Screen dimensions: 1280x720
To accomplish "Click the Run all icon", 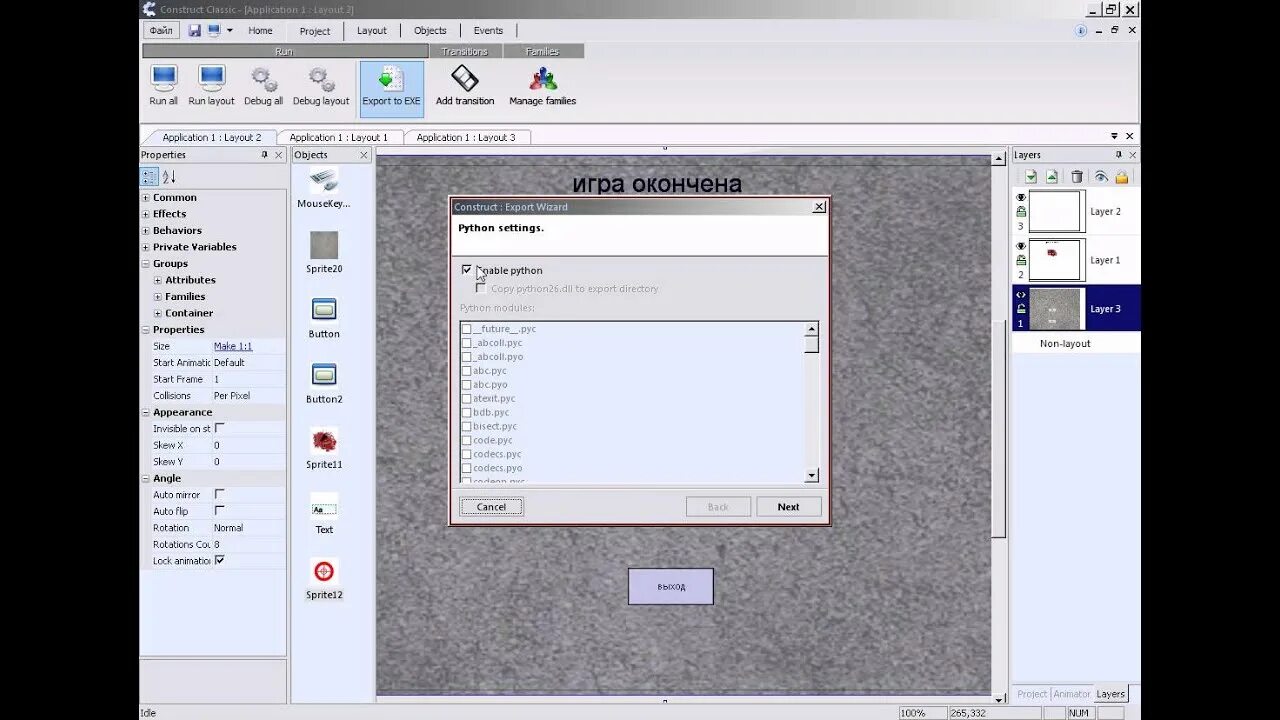I will click(164, 79).
